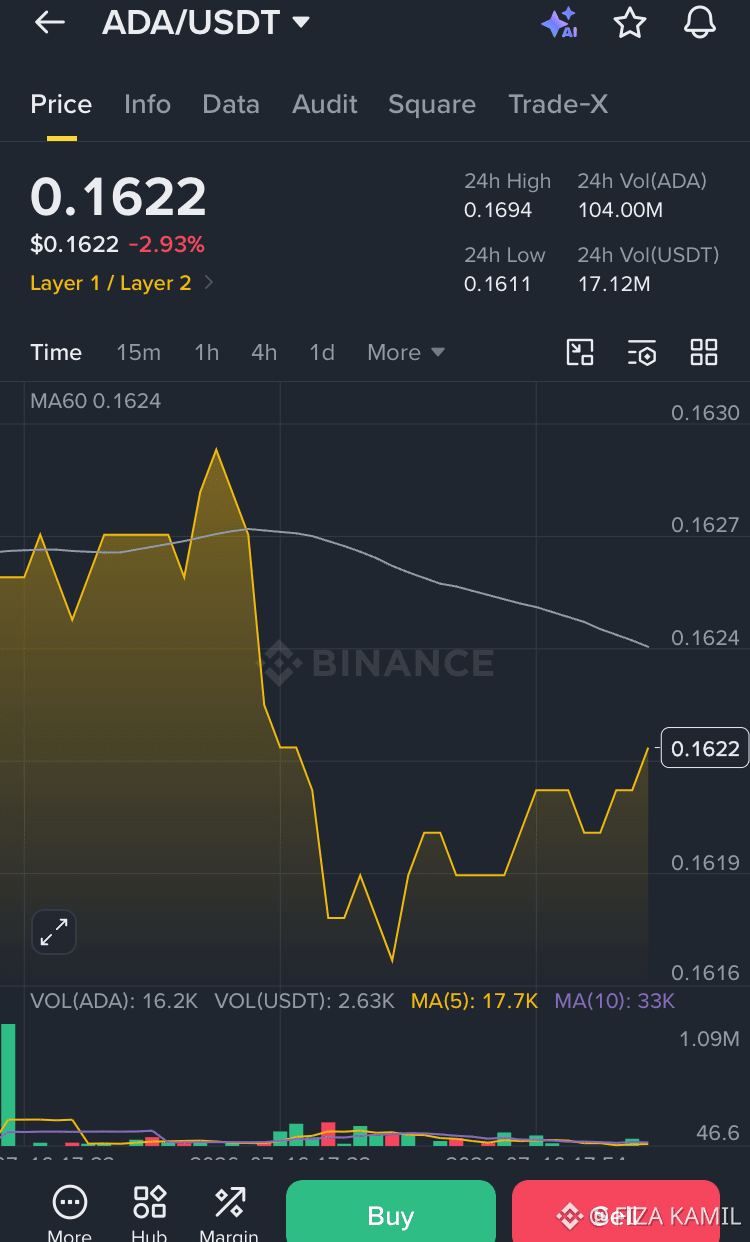Open chart indicator settings icon
The width and height of the screenshot is (750, 1242).
642,352
